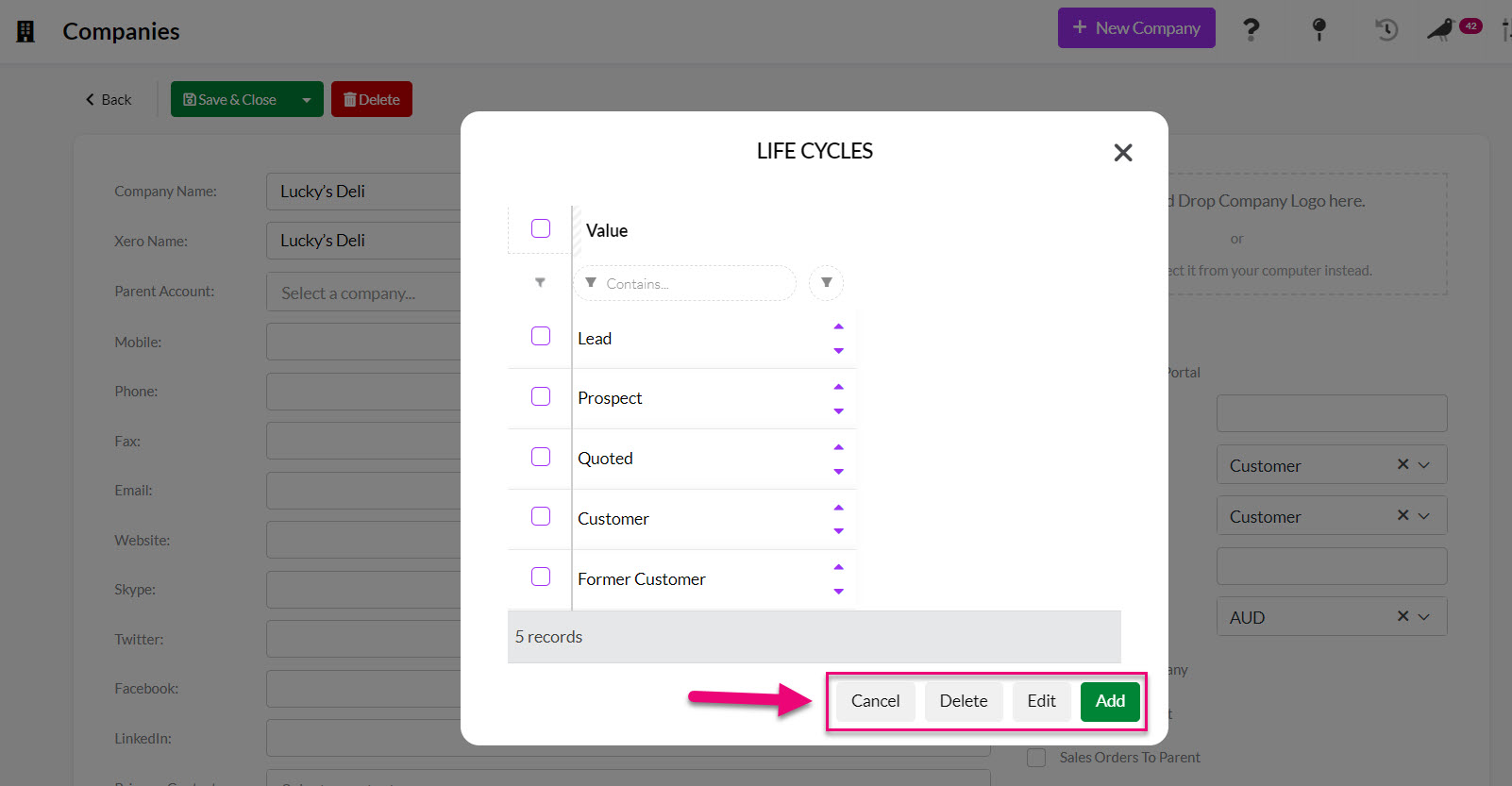Click the New Company button
This screenshot has height=786, width=1512.
tap(1136, 28)
